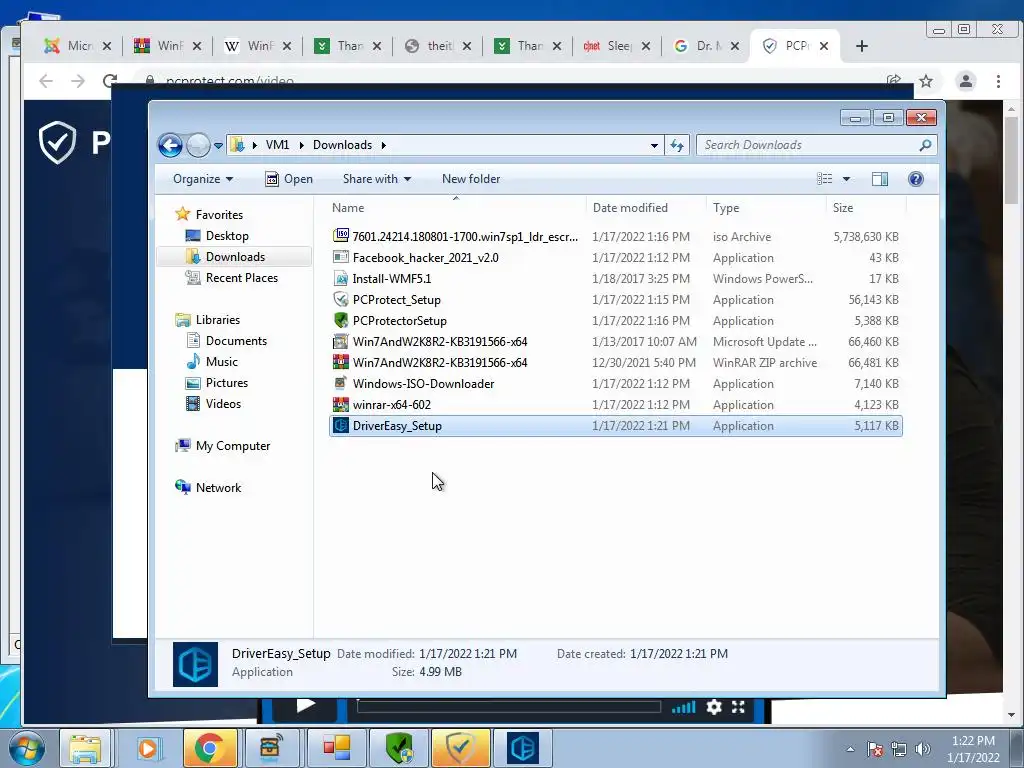The width and height of the screenshot is (1024, 768).
Task: Click the Explorer Back navigation button
Action: coord(170,145)
